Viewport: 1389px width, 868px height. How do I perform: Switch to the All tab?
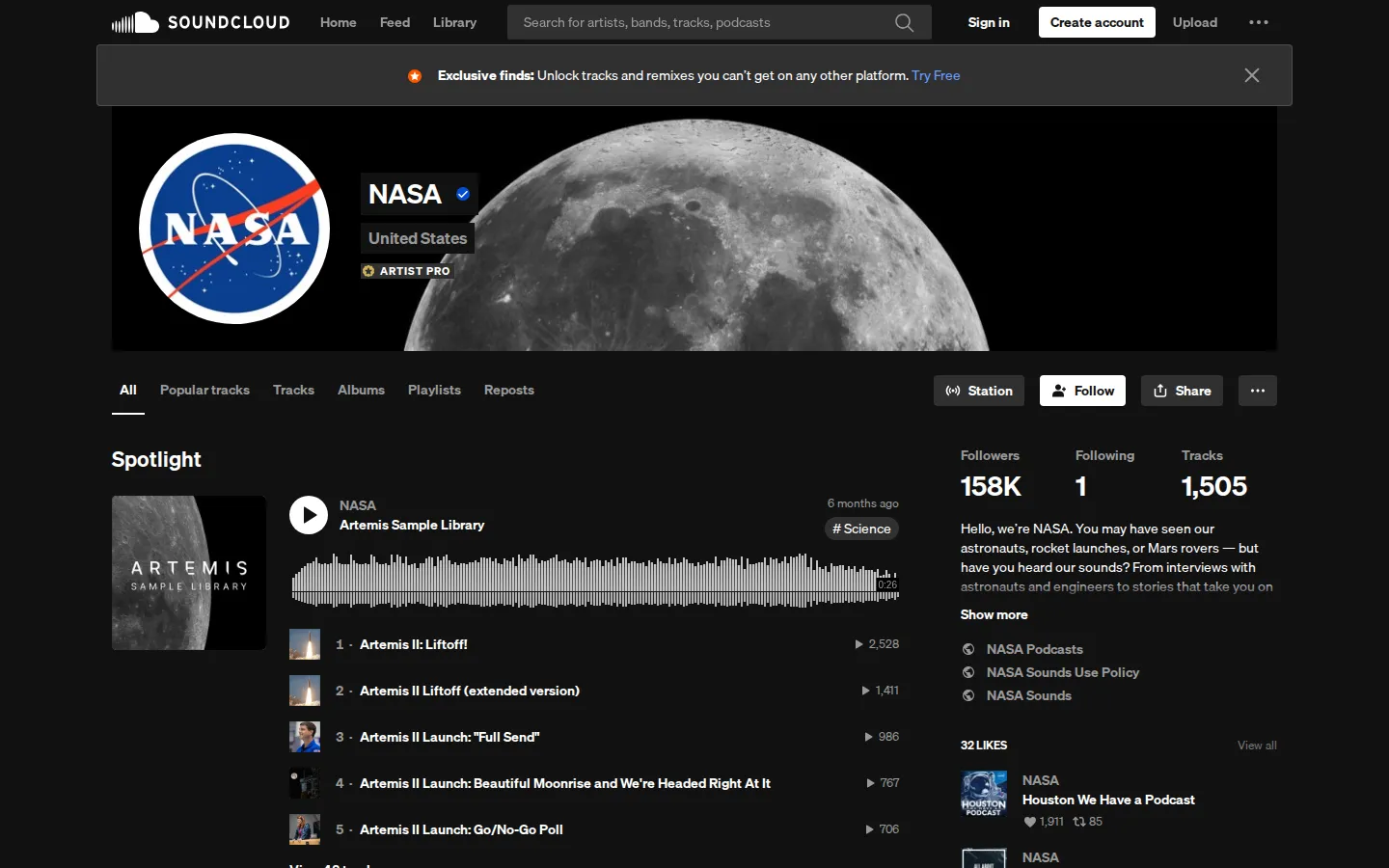(128, 390)
